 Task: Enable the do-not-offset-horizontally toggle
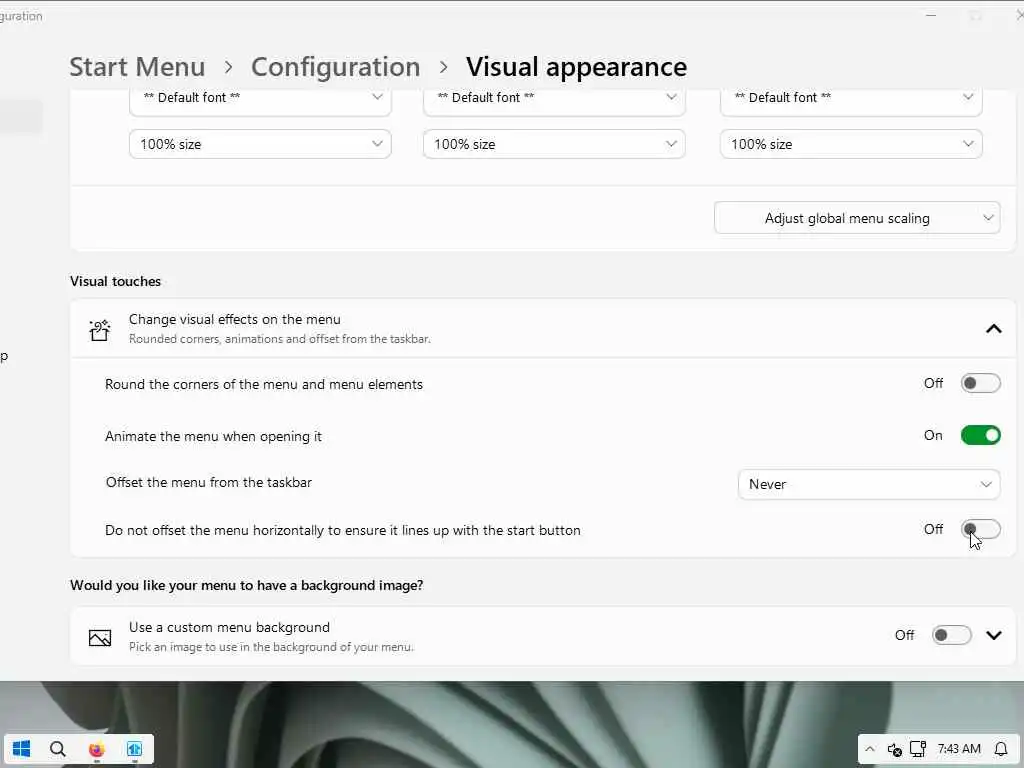(980, 530)
